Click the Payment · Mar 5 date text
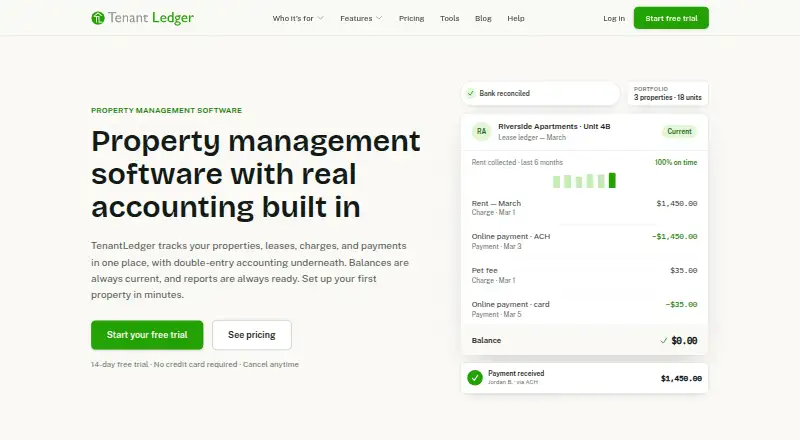 click(x=496, y=314)
